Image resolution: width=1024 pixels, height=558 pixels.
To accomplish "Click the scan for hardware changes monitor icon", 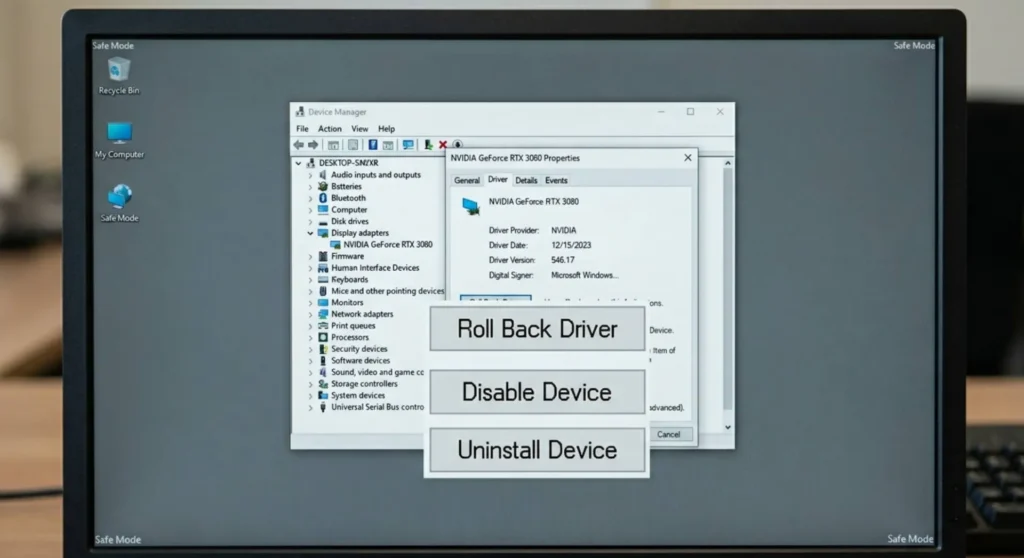I will [408, 145].
